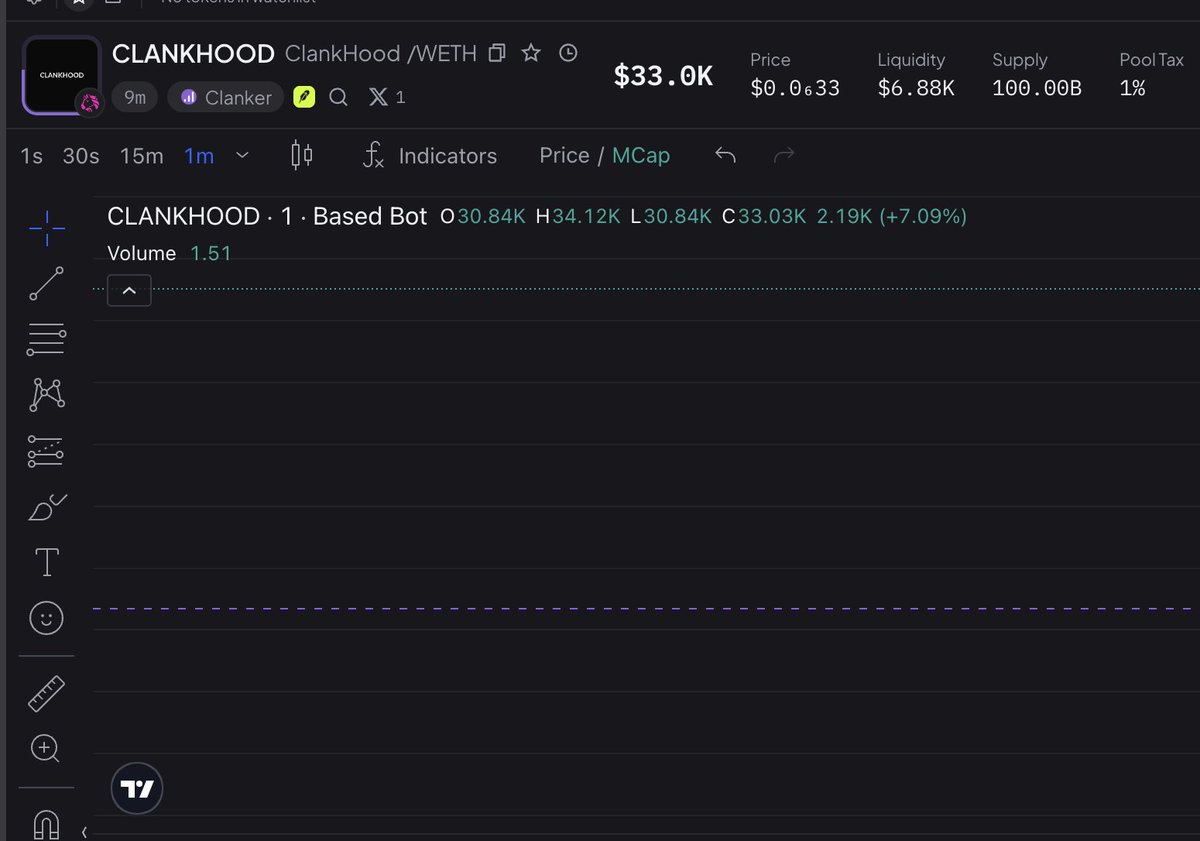Undo the last chart action
This screenshot has height=841, width=1200.
(x=726, y=155)
